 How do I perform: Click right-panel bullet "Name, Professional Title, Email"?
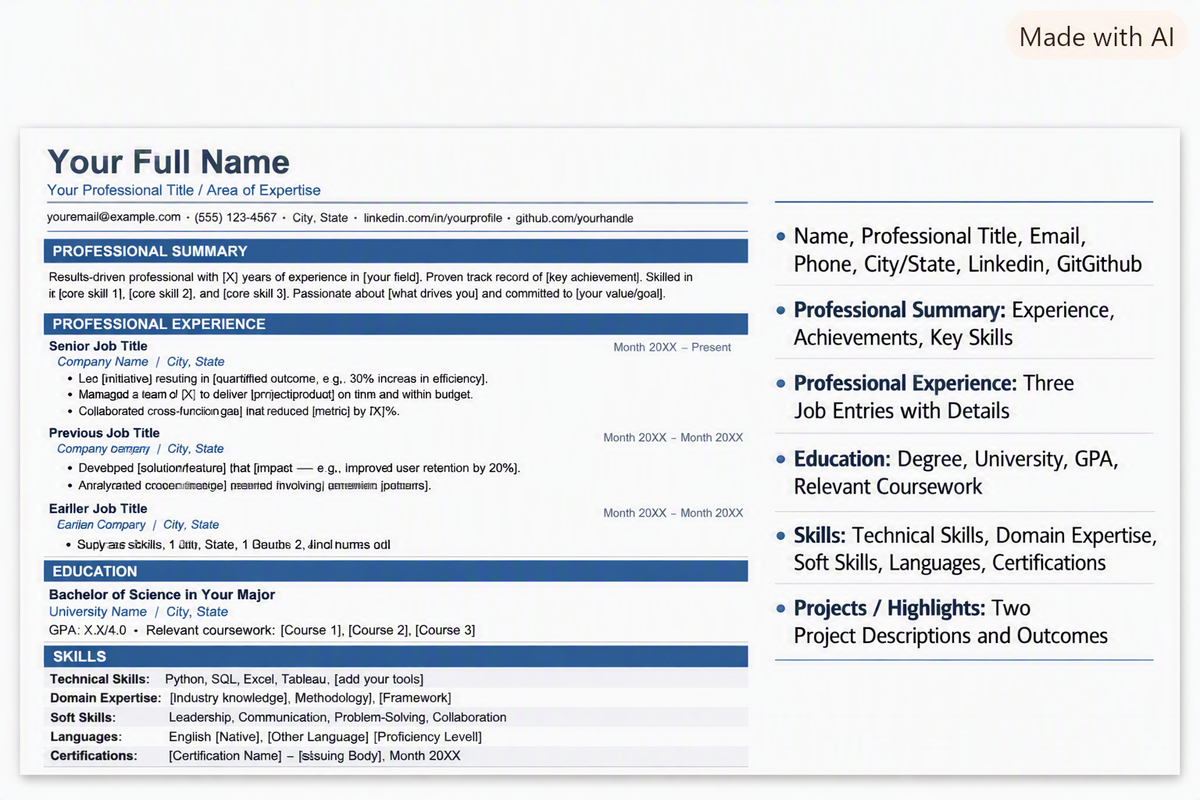[967, 250]
